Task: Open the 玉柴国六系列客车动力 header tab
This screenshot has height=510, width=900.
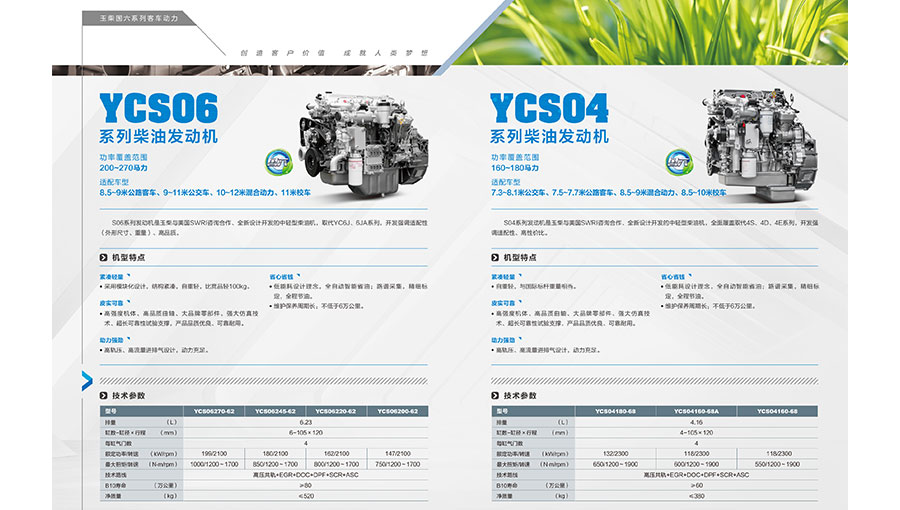Action: tap(139, 18)
